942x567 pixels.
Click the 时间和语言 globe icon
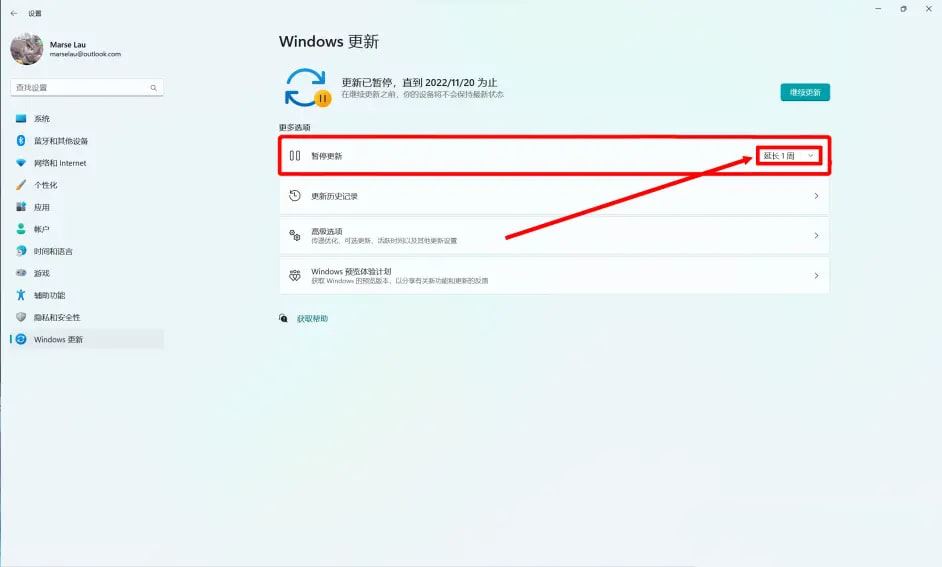click(x=21, y=250)
